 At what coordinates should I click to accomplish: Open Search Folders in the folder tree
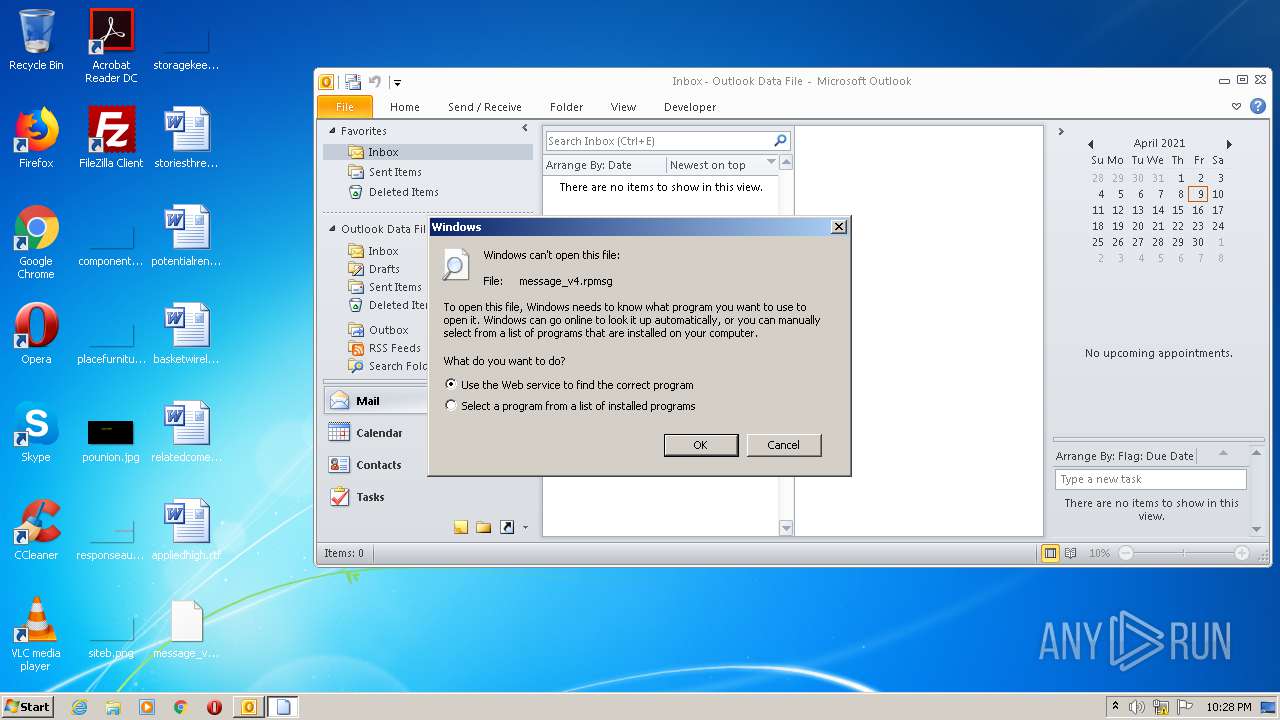pos(388,366)
